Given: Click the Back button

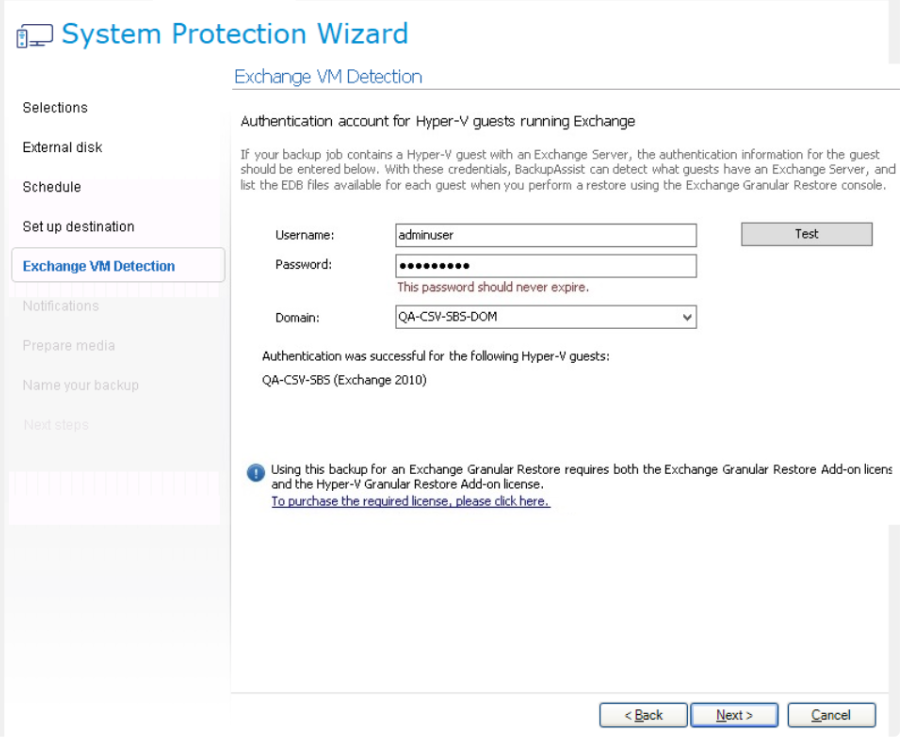Looking at the screenshot, I should (644, 715).
